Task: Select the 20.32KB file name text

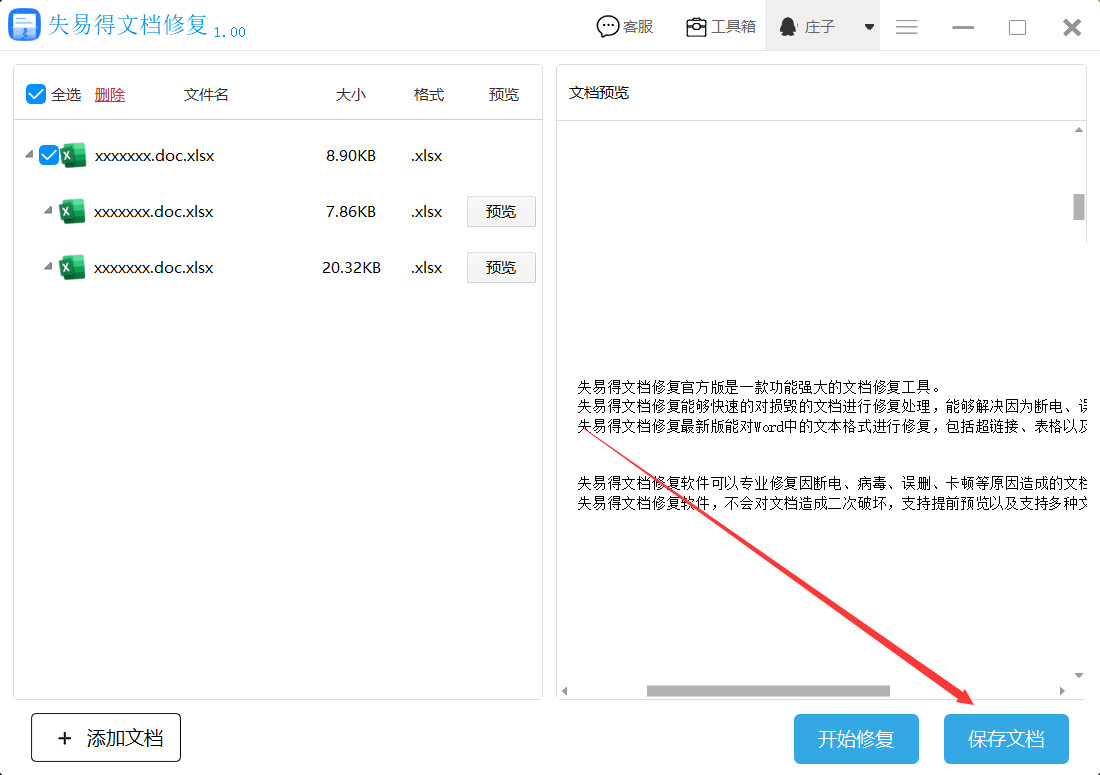Action: pos(154,268)
